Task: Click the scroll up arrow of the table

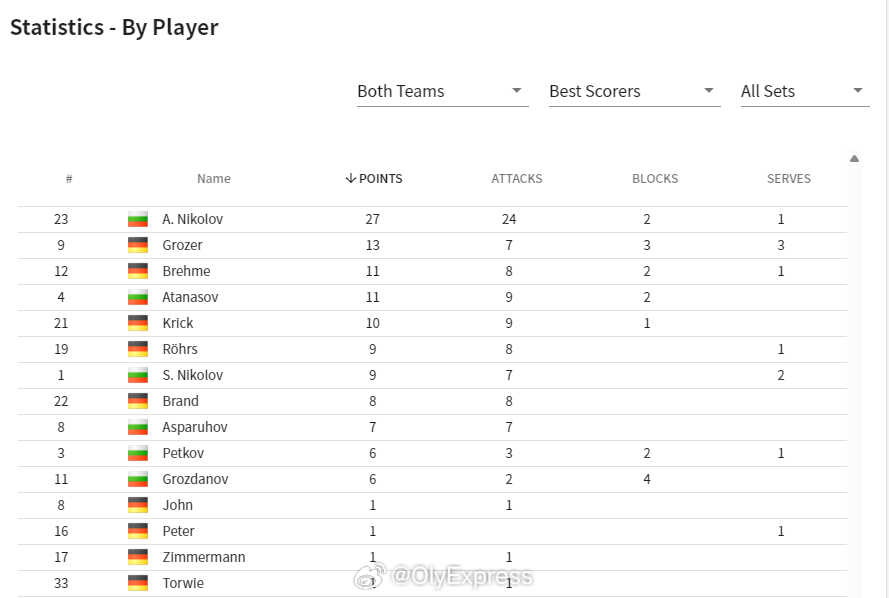Action: point(854,159)
